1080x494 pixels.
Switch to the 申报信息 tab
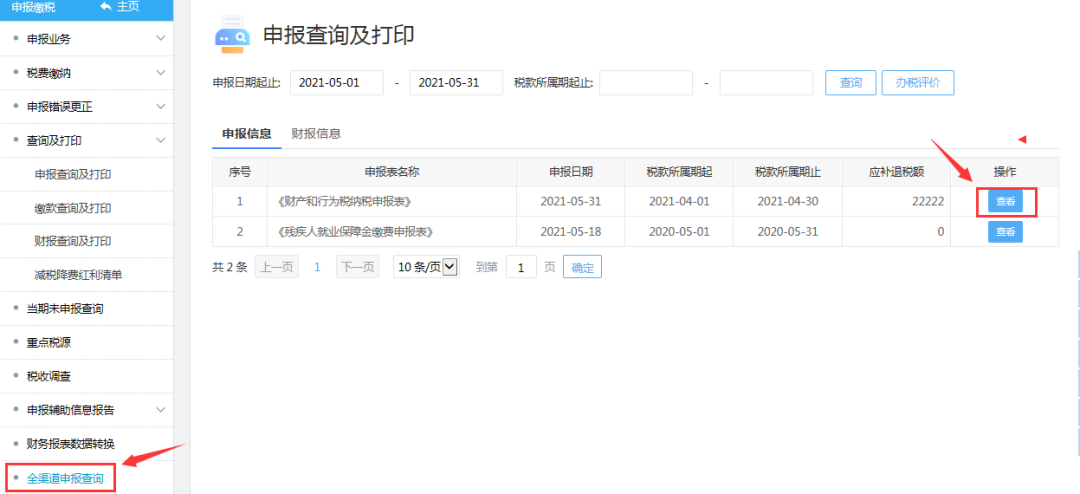tap(247, 134)
